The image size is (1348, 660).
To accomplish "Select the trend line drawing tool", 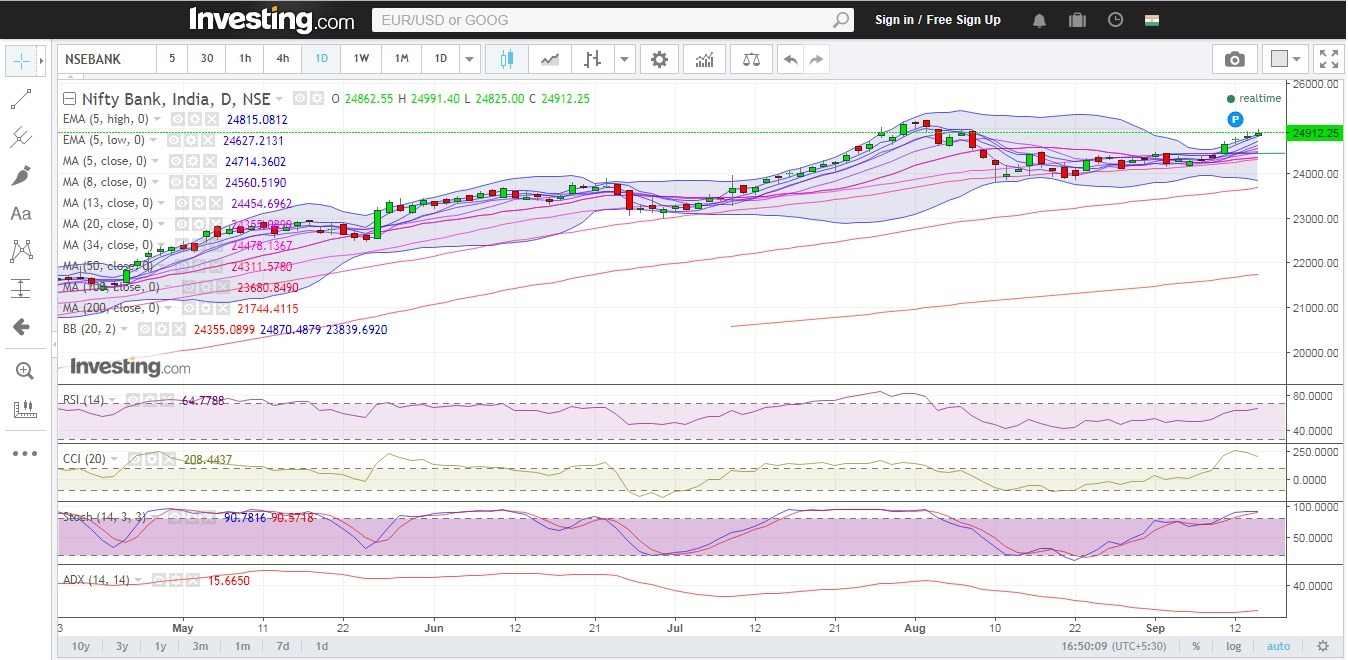I will click(x=21, y=99).
